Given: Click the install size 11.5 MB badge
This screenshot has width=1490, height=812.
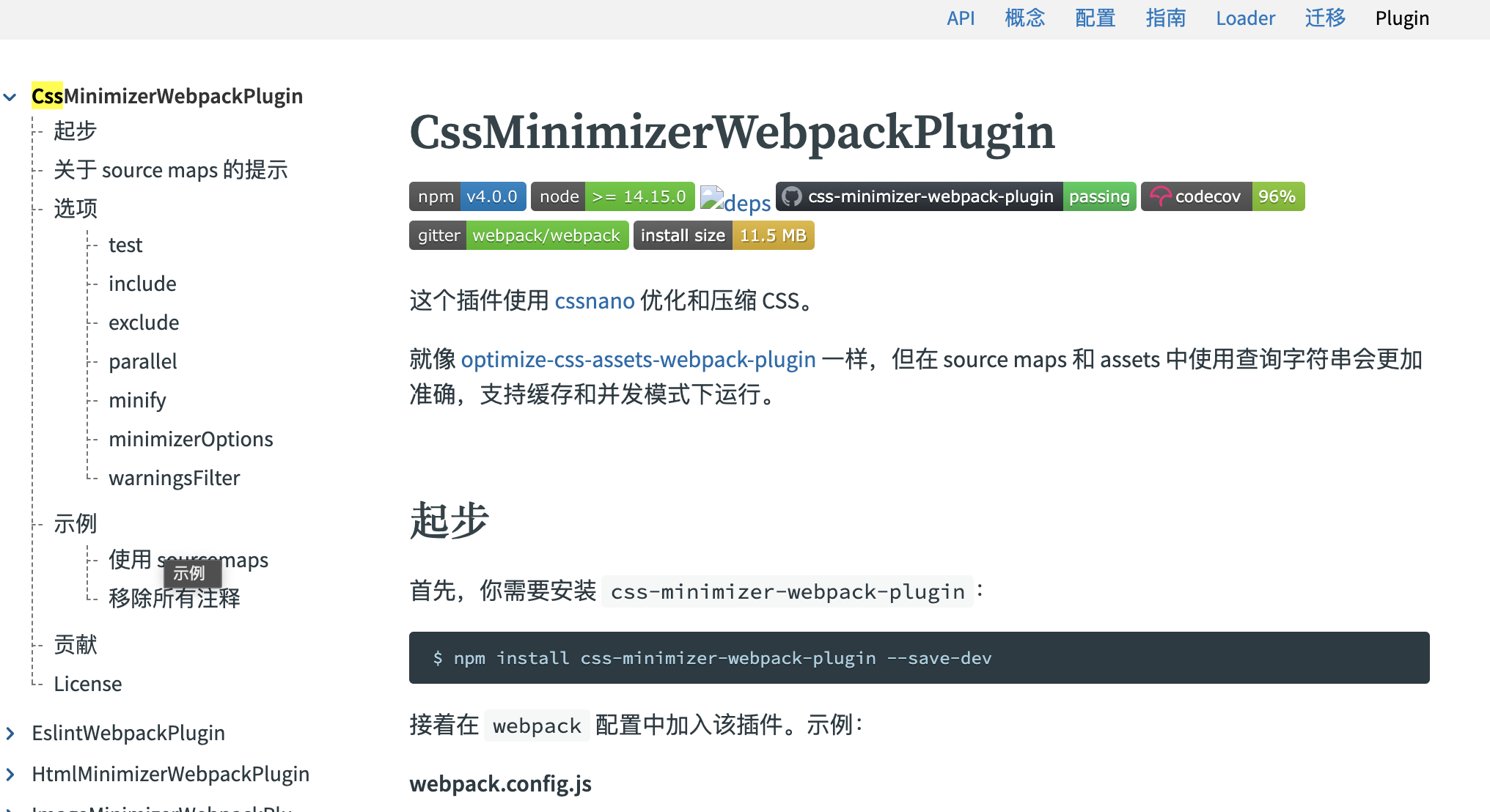Looking at the screenshot, I should coord(723,235).
